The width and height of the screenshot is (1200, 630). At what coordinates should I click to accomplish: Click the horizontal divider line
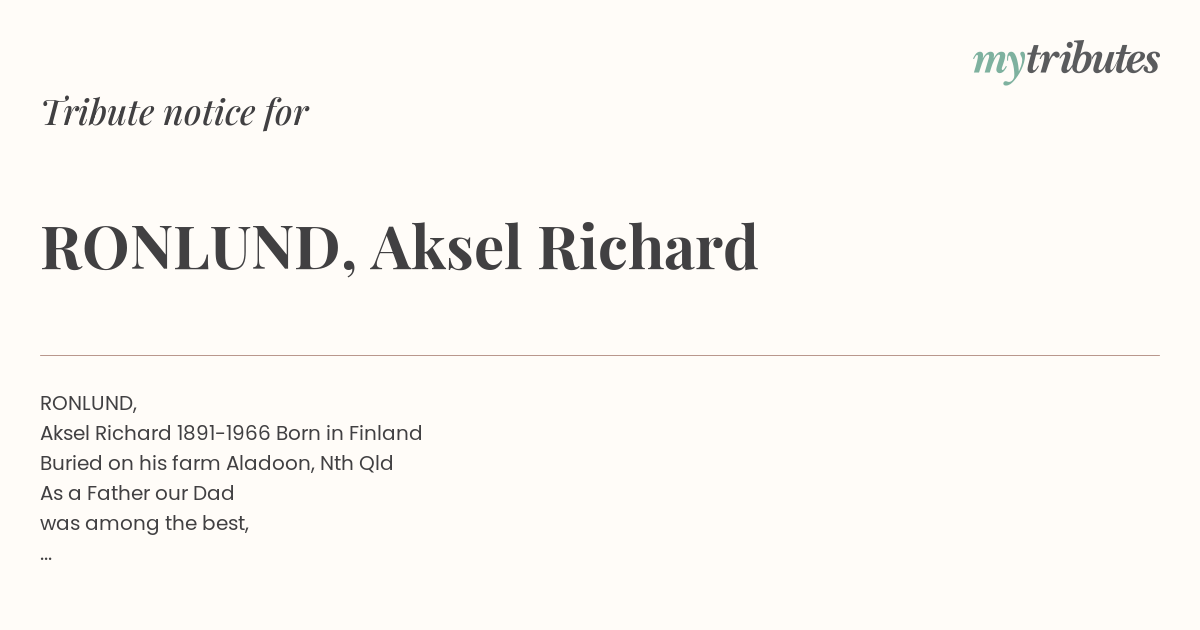(x=600, y=355)
